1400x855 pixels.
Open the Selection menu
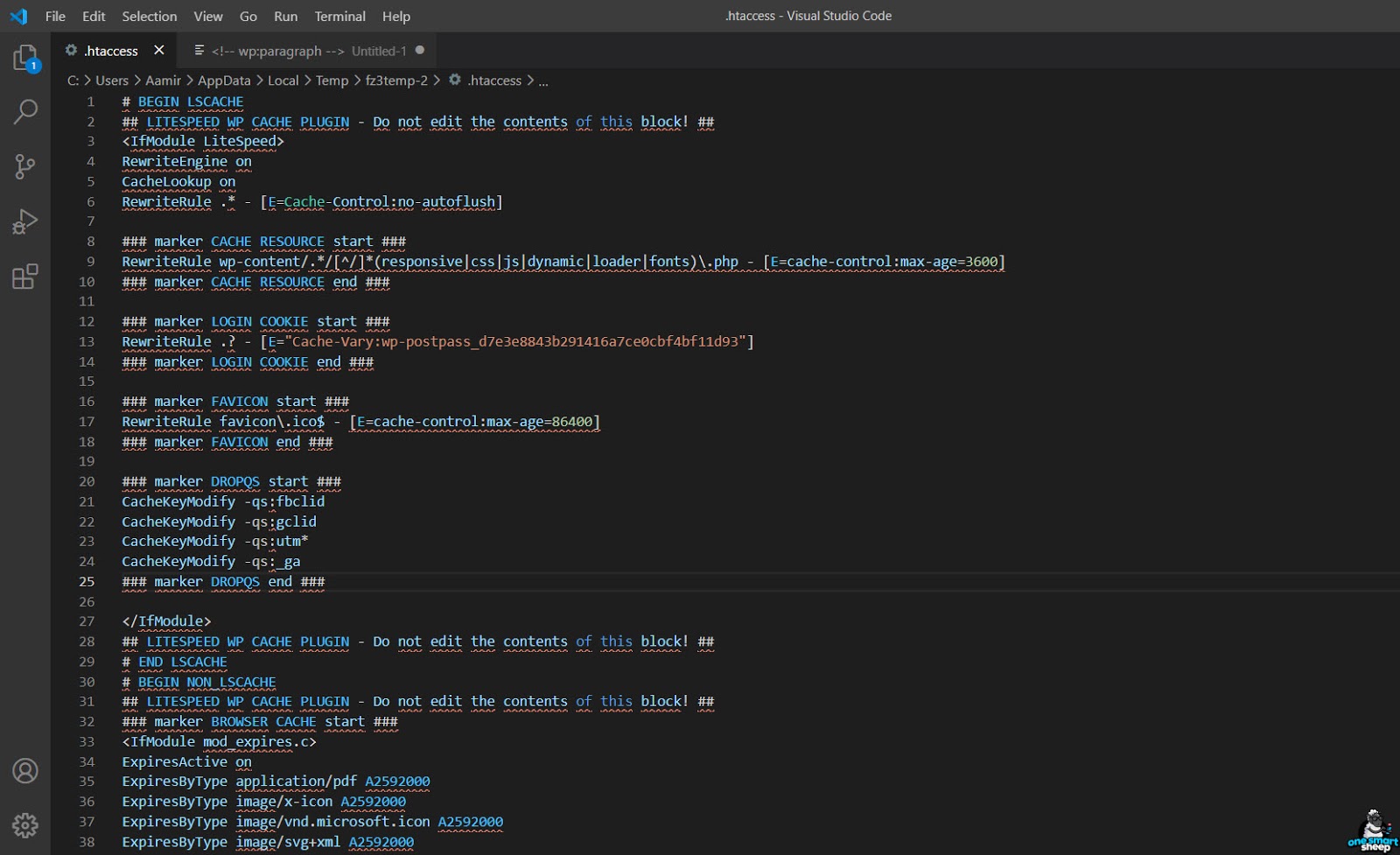(x=150, y=16)
